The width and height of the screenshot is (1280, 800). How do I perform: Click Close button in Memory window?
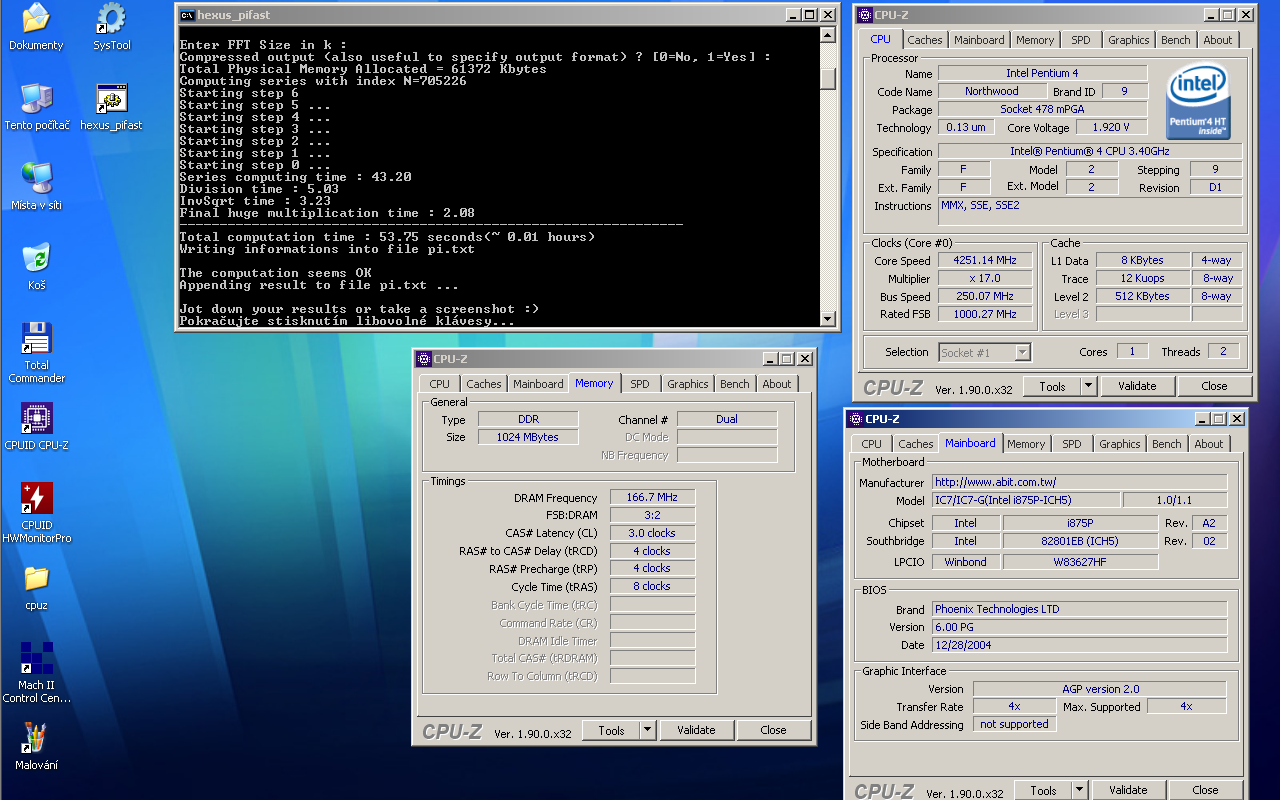774,730
